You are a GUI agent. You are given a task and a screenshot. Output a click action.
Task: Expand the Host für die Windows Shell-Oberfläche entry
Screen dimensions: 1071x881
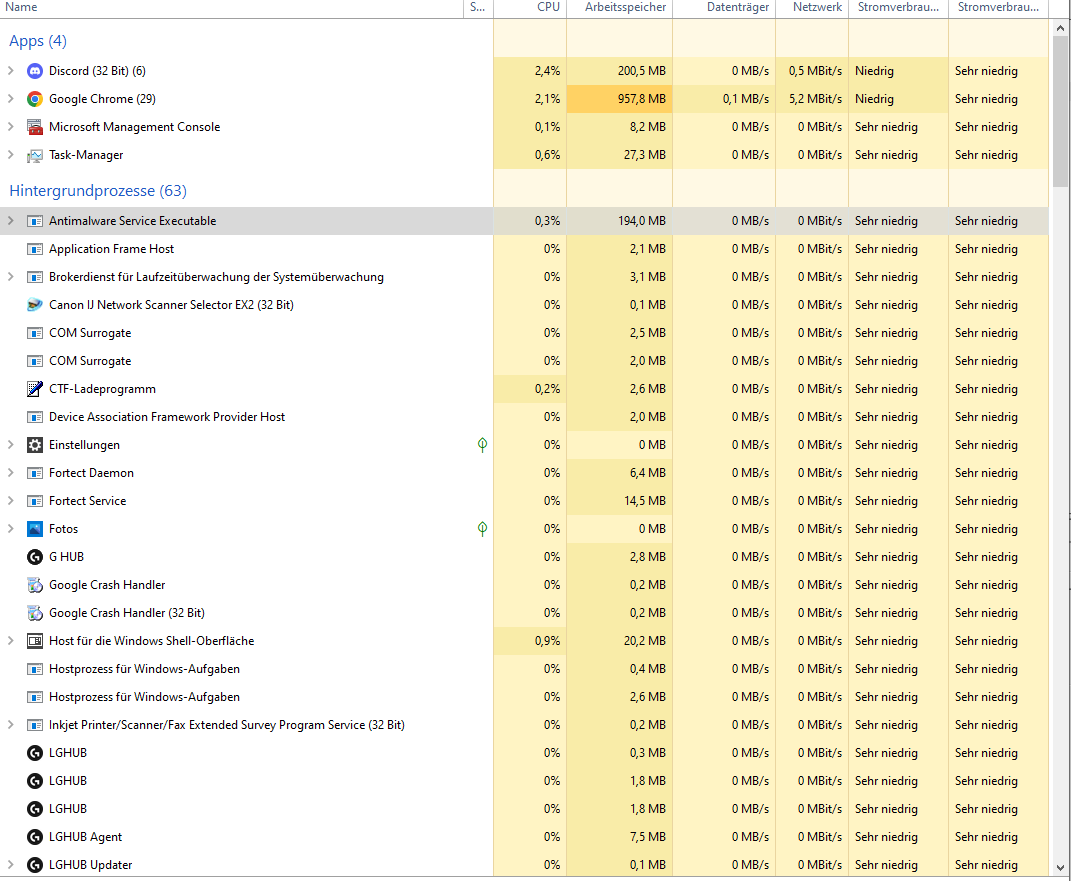click(x=10, y=641)
